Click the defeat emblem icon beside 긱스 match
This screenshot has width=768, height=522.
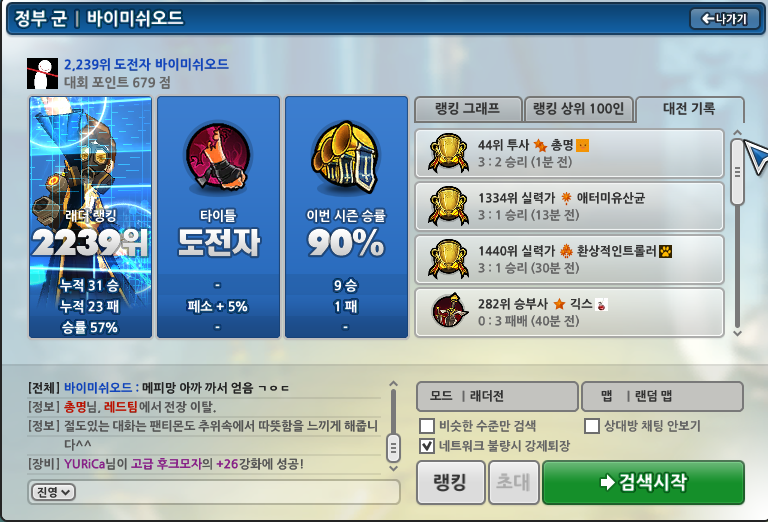click(x=448, y=311)
